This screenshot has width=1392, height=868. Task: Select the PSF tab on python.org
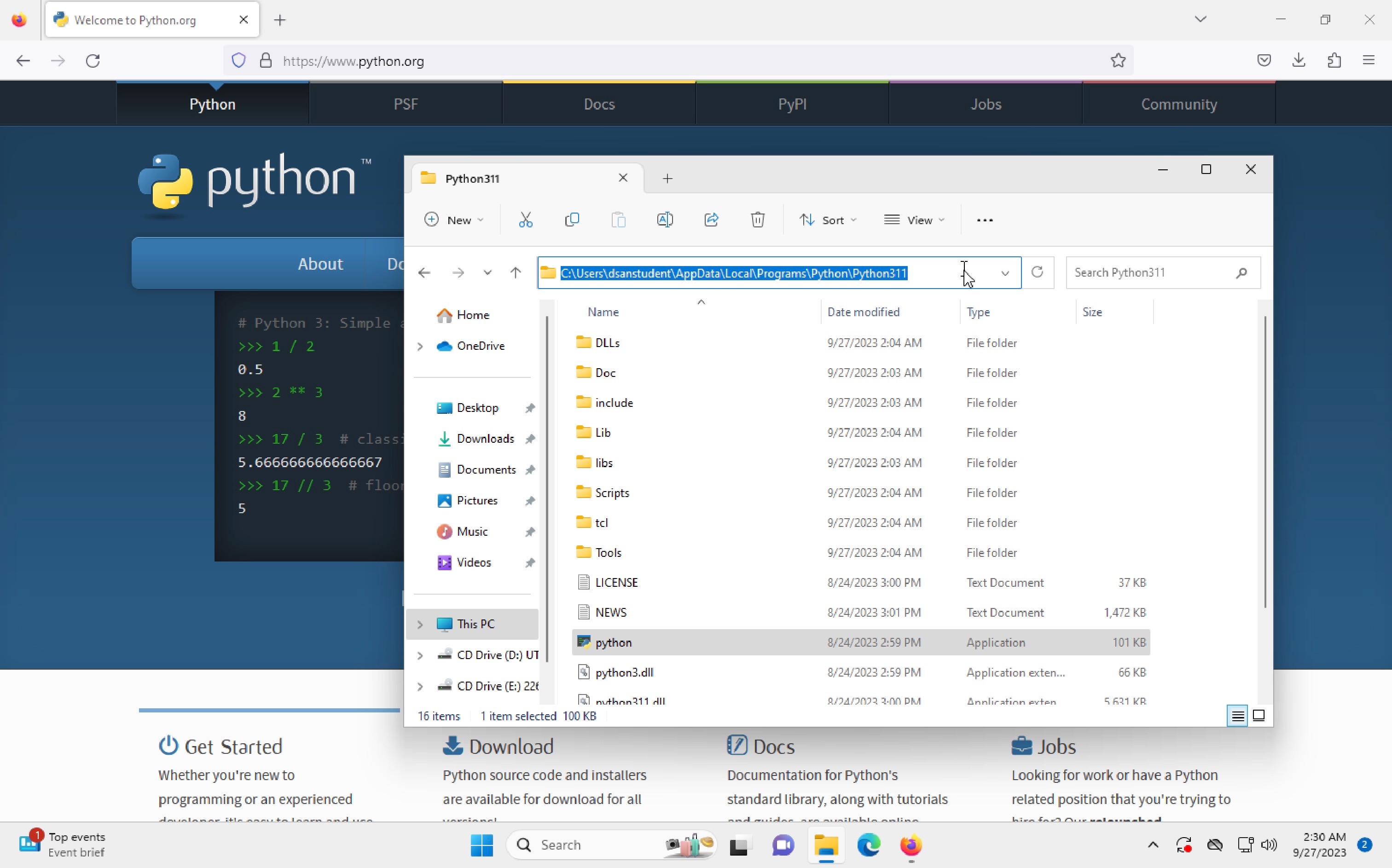point(406,104)
